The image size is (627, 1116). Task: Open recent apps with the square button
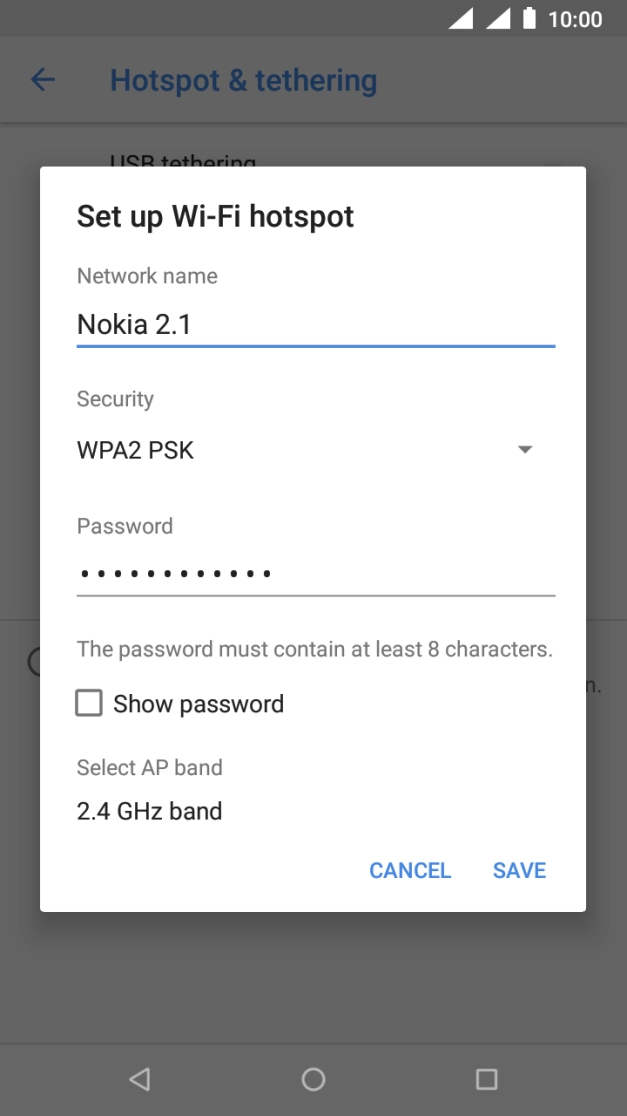pyautogui.click(x=486, y=1078)
